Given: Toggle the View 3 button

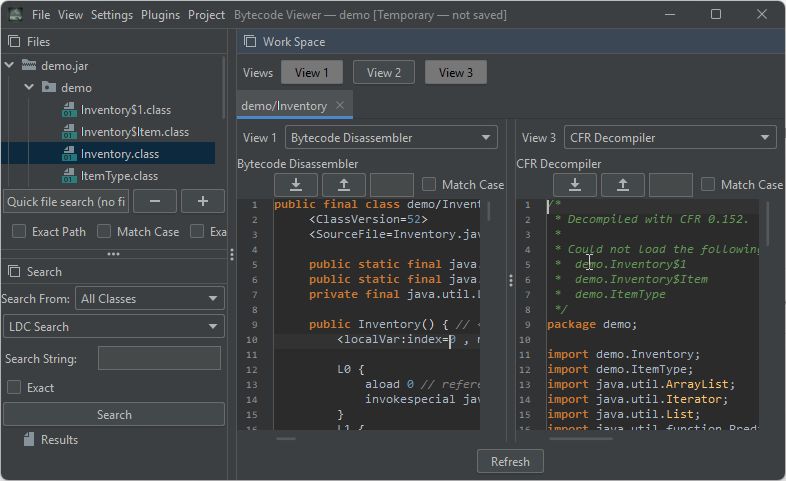Looking at the screenshot, I should 456,73.
